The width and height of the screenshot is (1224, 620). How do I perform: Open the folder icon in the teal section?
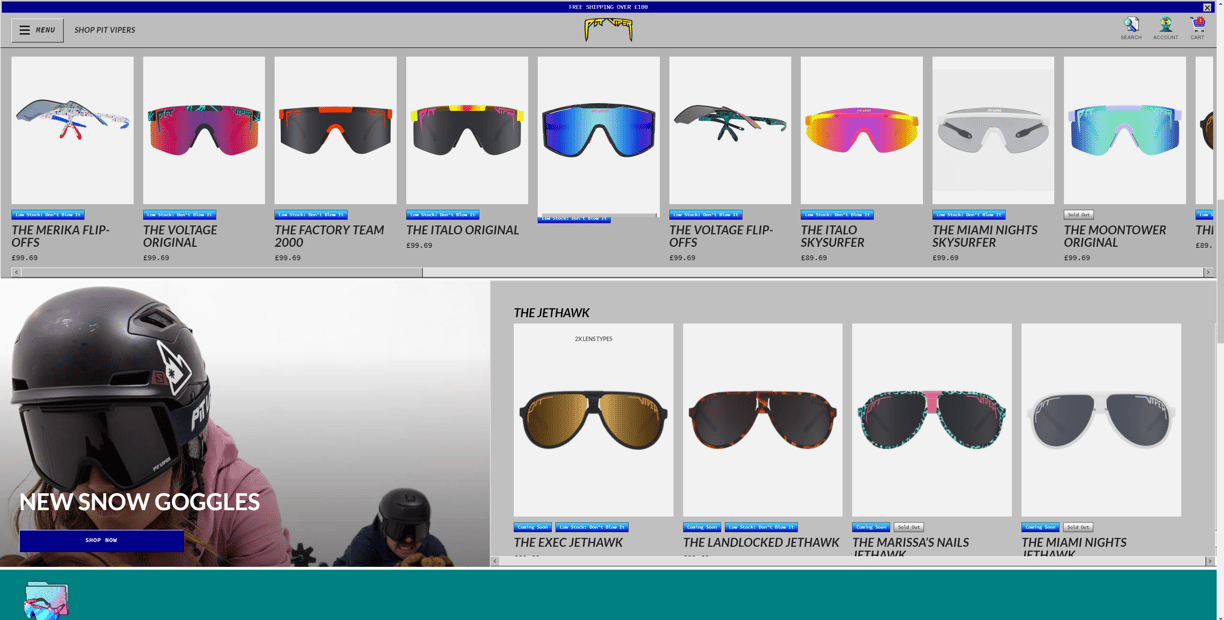point(46,600)
